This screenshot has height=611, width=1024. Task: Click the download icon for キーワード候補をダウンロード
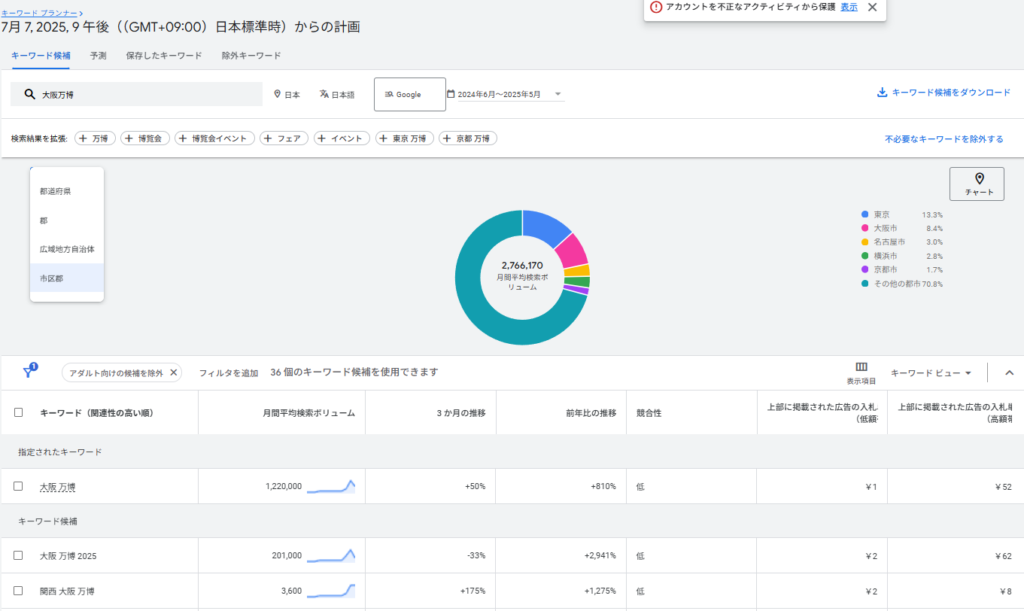(882, 93)
